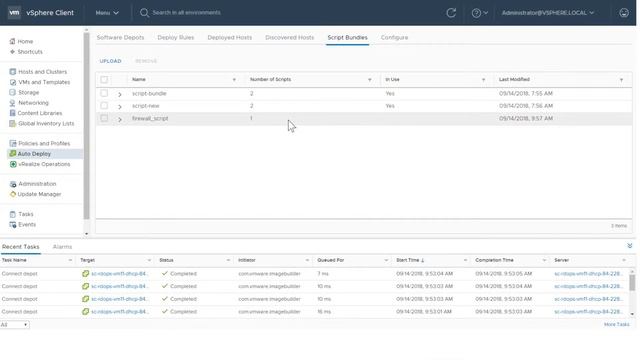
Task: Open the Name column filter arrow
Action: pyautogui.click(x=234, y=80)
